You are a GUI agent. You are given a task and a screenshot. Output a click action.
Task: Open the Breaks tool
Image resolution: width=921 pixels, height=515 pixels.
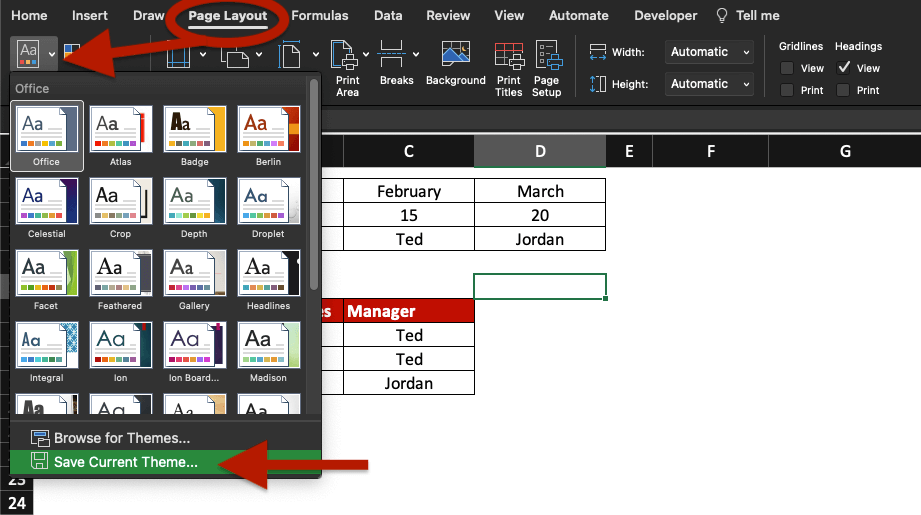(x=395, y=60)
